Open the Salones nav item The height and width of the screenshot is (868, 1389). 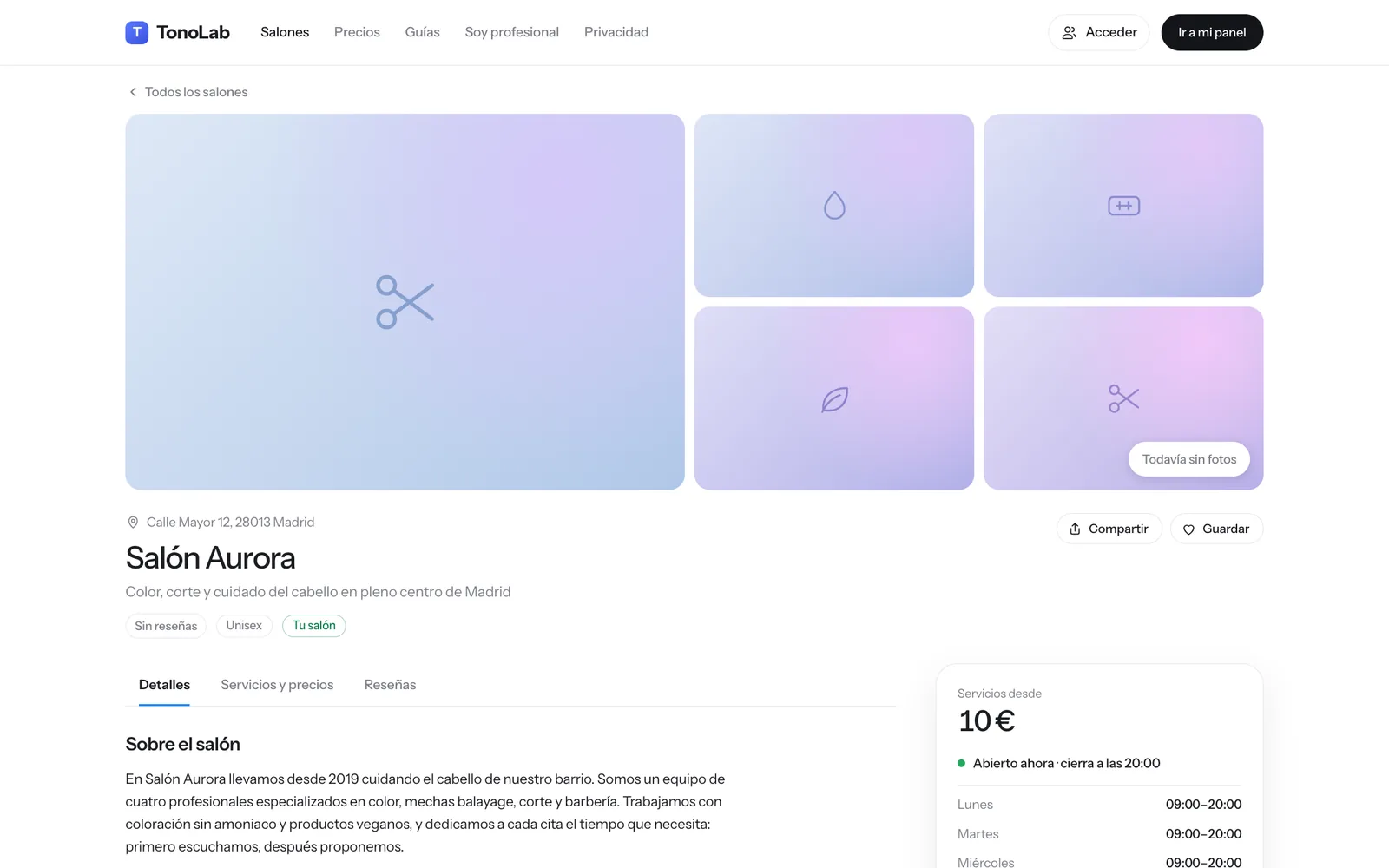285,32
